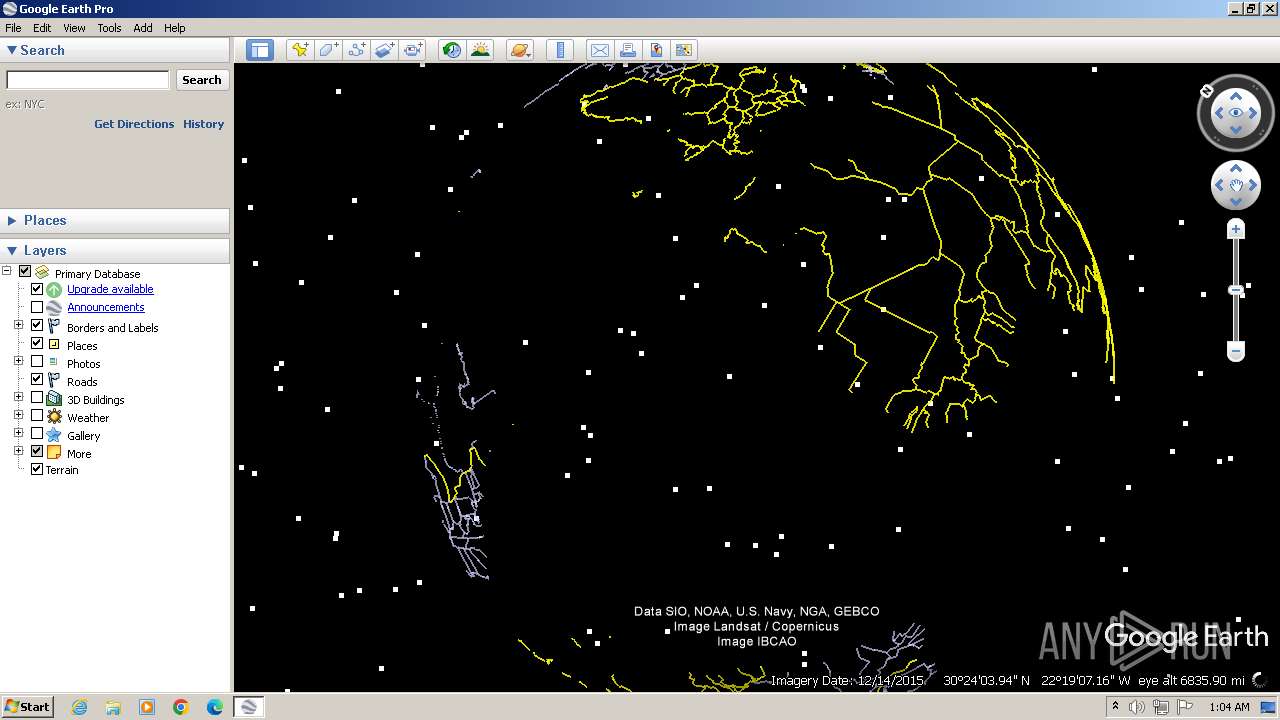Screen dimensions: 1280x720
Task: Open the planet switcher (Earth, Sky, Mars)
Action: click(x=520, y=50)
